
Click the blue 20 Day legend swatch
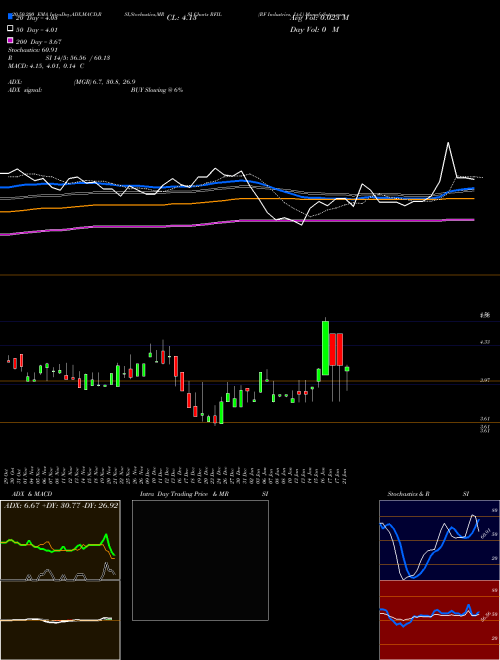pos(11,17)
